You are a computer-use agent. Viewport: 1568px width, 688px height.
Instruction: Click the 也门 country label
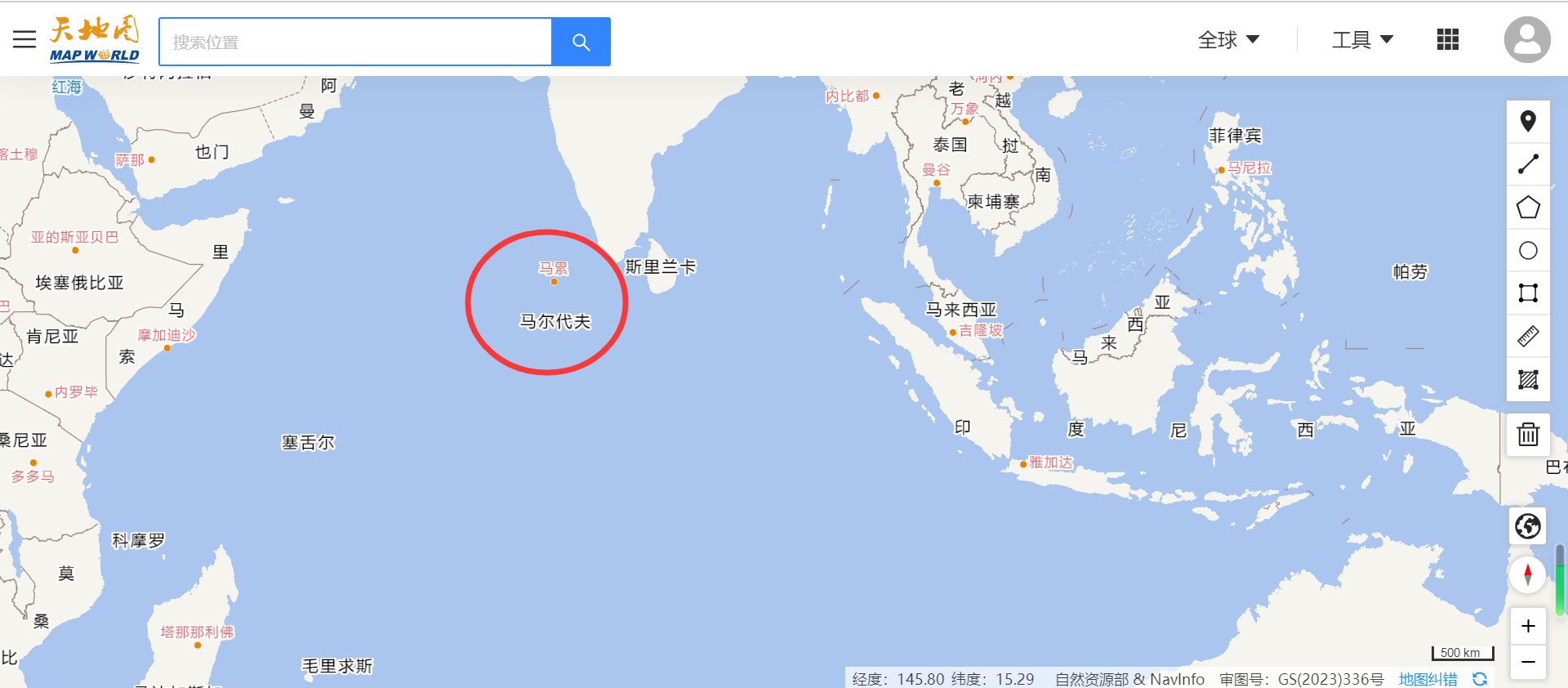[212, 152]
